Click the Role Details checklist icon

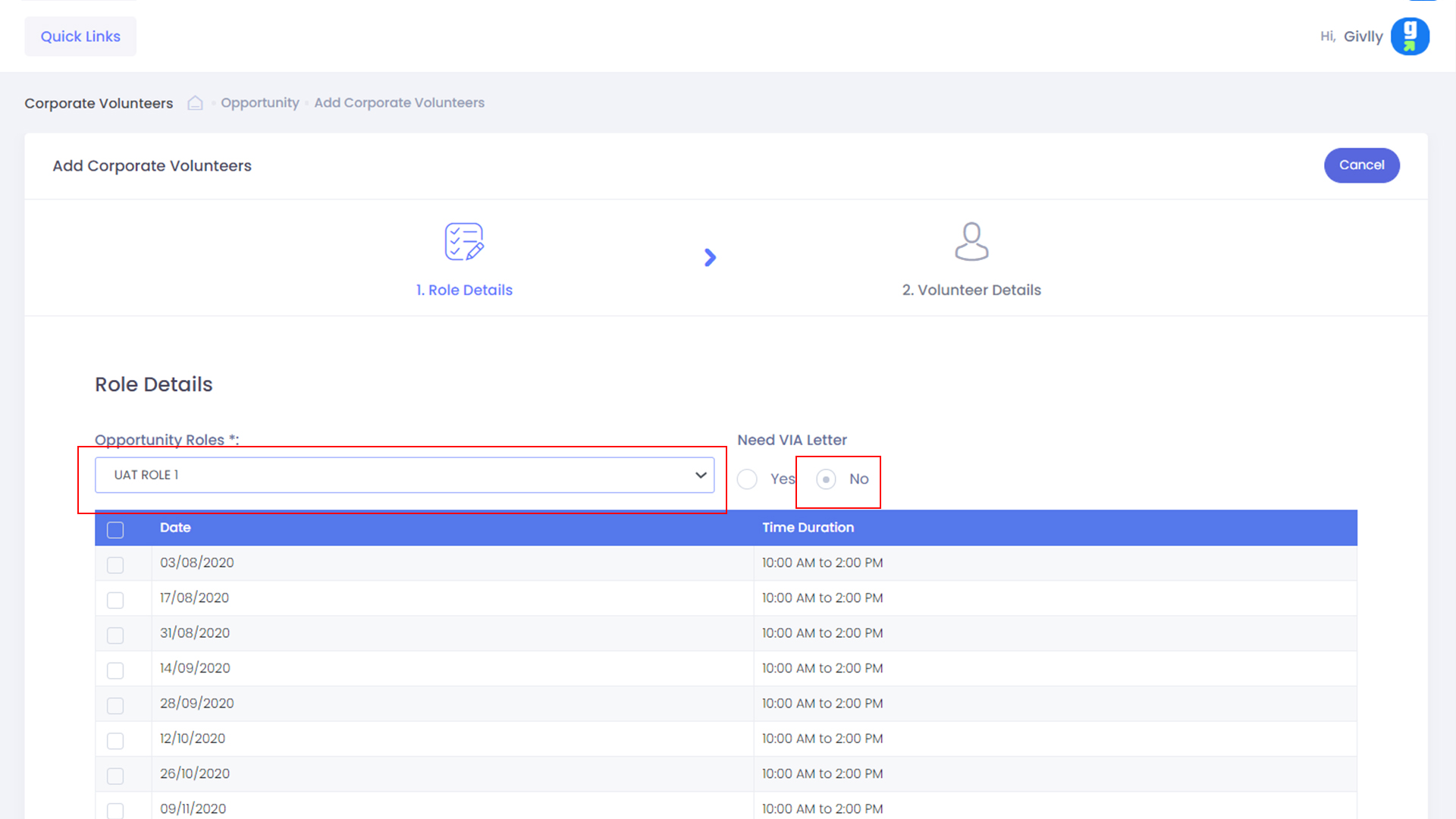pyautogui.click(x=464, y=242)
